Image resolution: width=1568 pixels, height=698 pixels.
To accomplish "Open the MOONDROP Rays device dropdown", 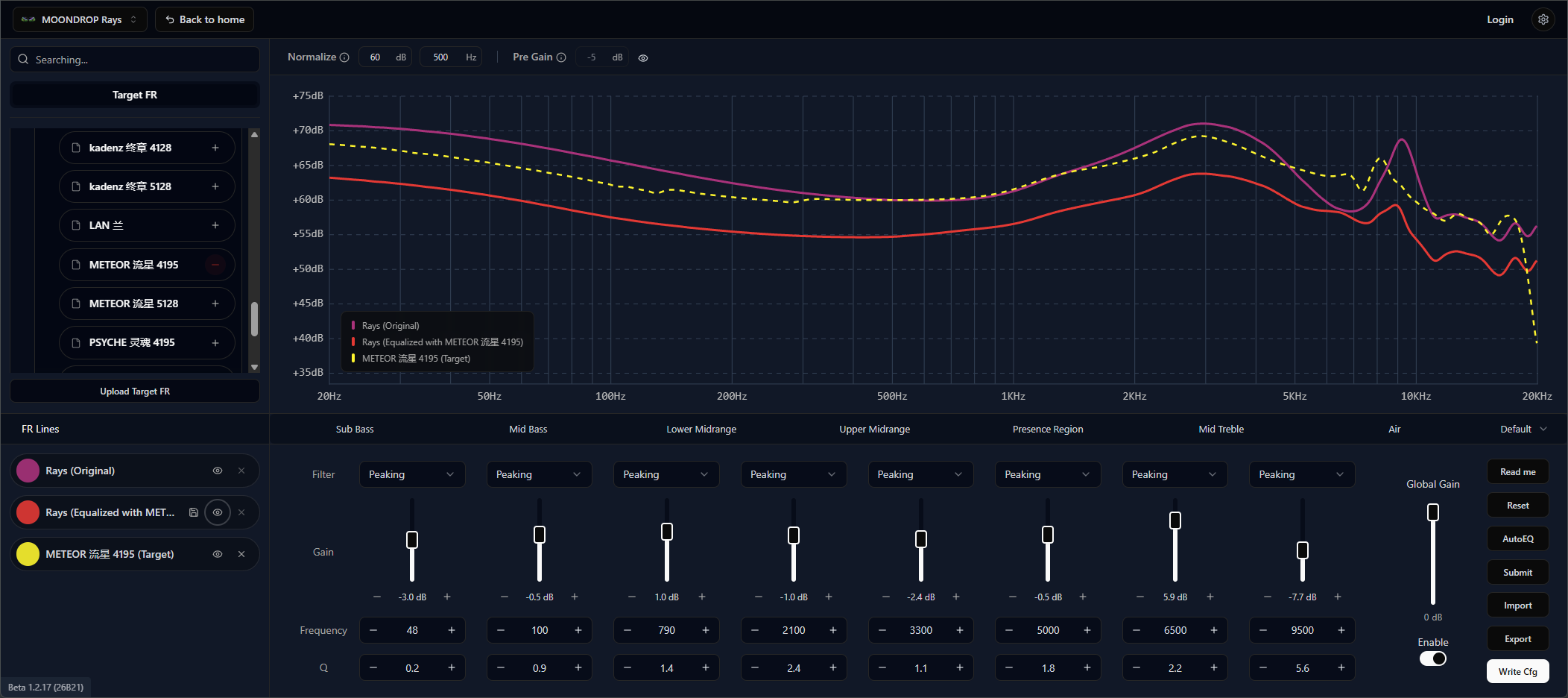I will [x=80, y=19].
